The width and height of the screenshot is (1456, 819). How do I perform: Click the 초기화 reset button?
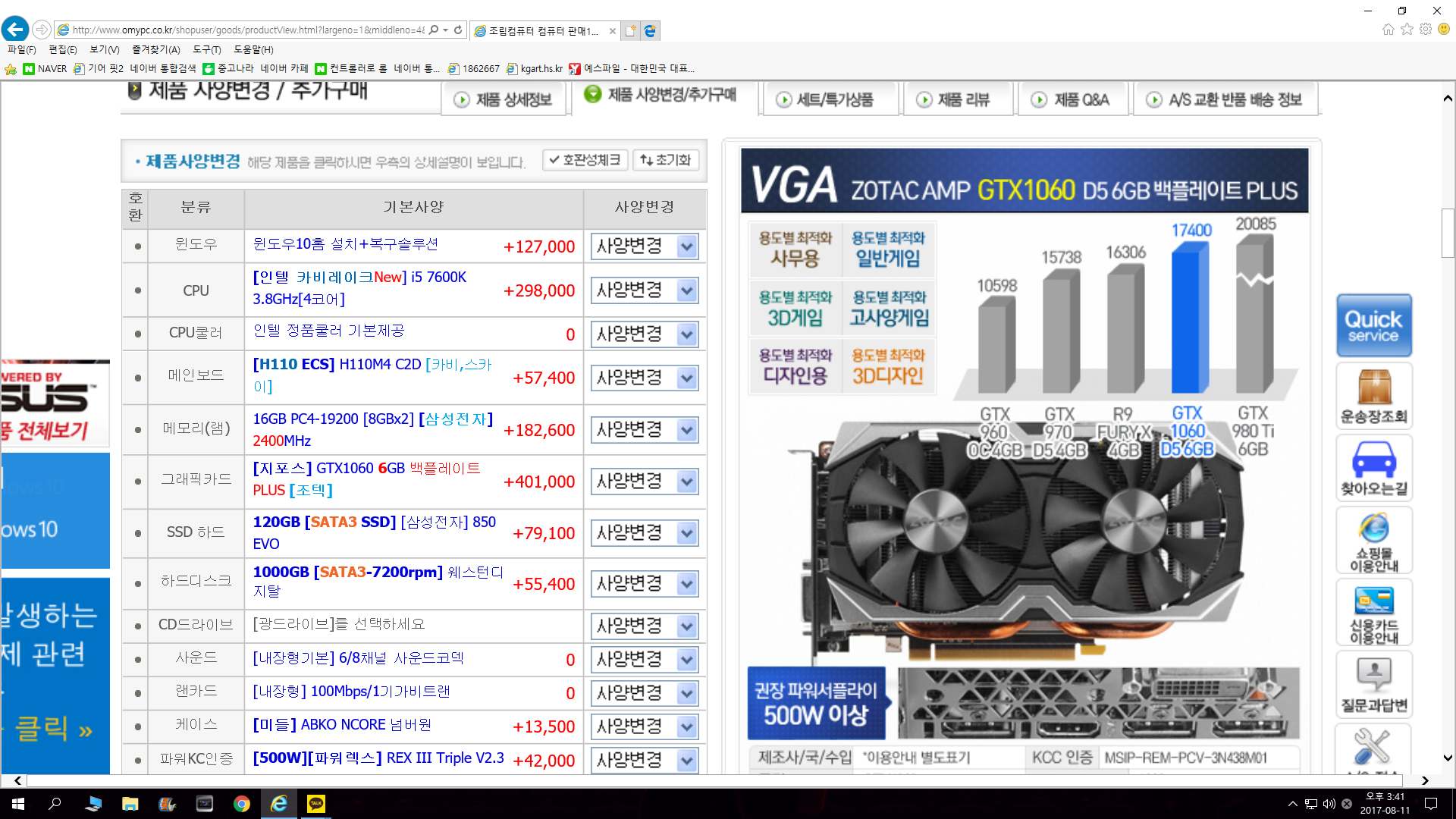665,160
